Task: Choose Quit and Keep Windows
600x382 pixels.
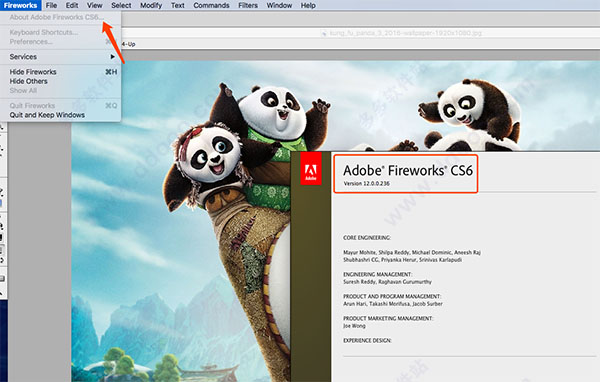Action: tap(60, 115)
